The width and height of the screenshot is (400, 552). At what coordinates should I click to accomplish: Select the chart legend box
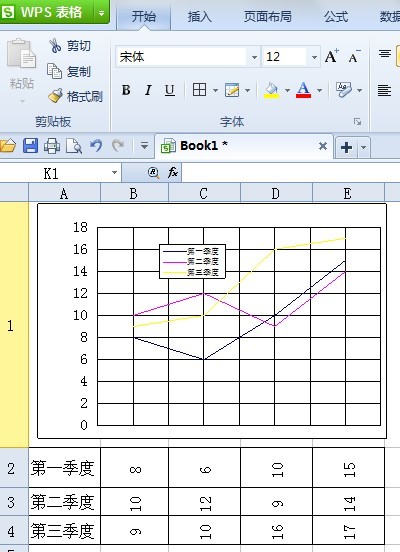pyautogui.click(x=192, y=261)
